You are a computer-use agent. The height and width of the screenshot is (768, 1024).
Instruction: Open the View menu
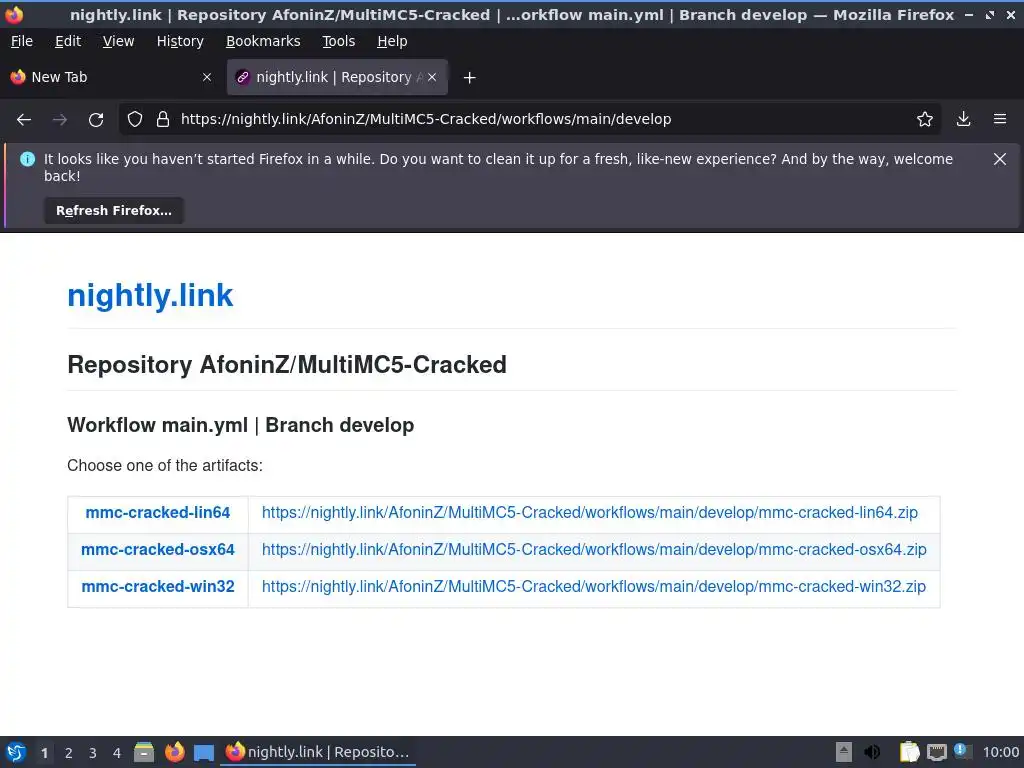point(118,41)
